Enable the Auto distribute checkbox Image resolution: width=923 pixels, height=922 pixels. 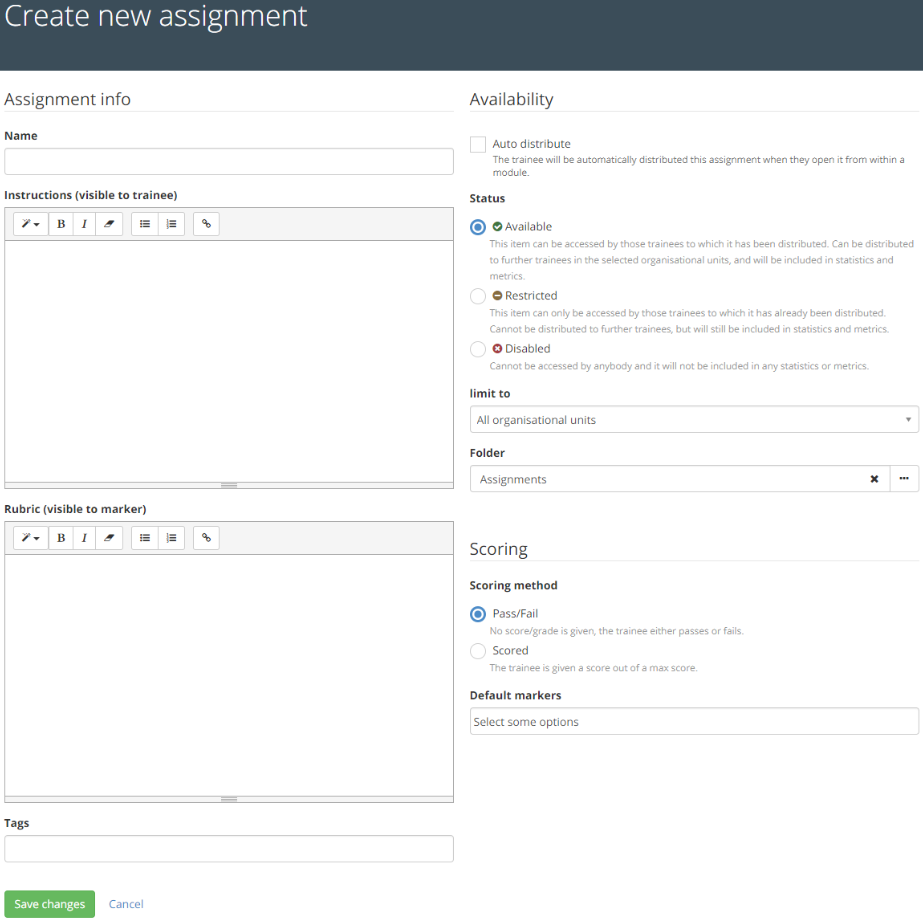[478, 144]
